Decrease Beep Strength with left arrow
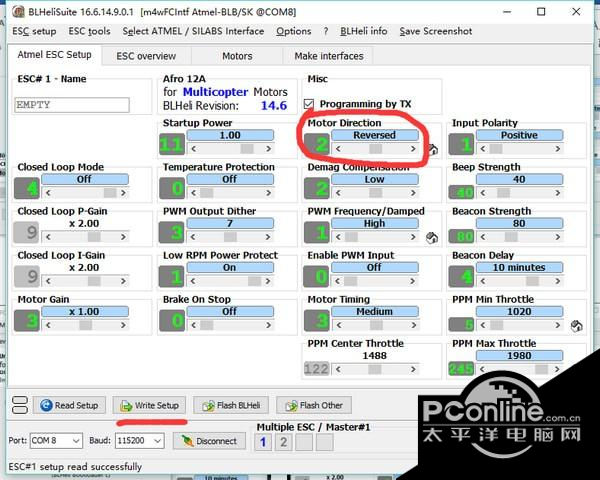Image resolution: width=600 pixels, height=480 pixels. (483, 193)
